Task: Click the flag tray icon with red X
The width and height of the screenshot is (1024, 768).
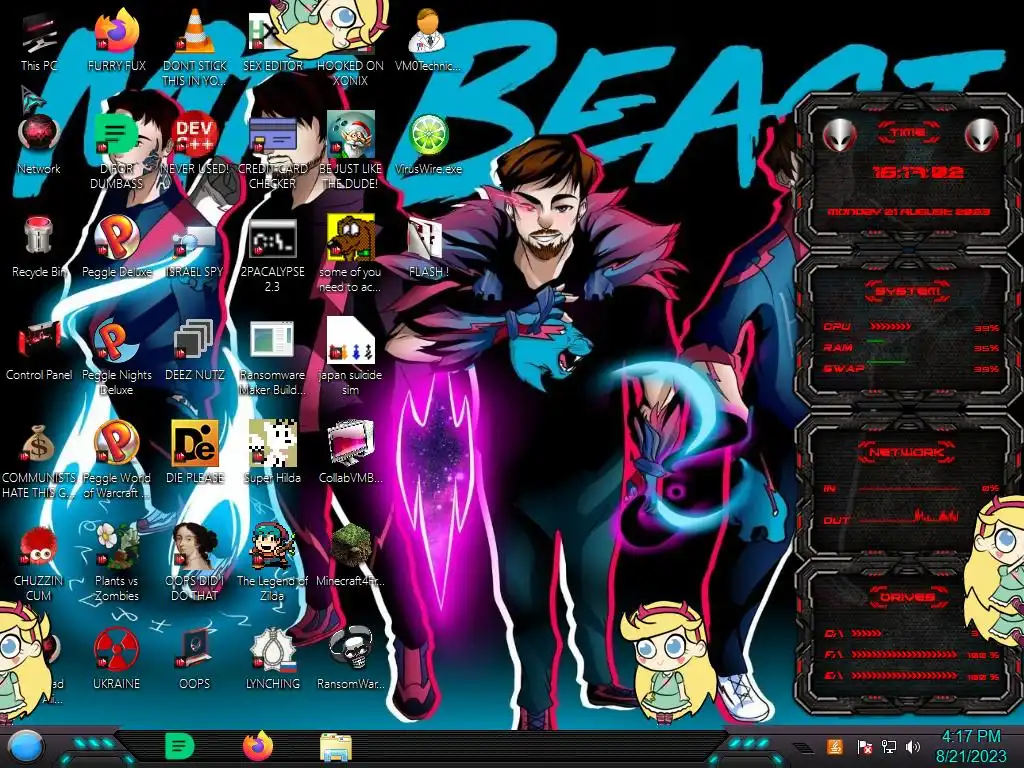Action: tap(865, 746)
